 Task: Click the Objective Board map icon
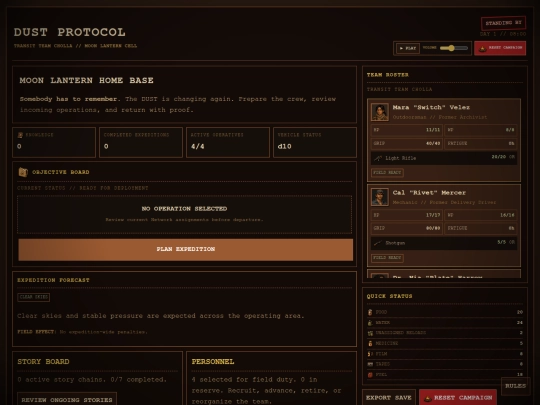pyautogui.click(x=23, y=172)
